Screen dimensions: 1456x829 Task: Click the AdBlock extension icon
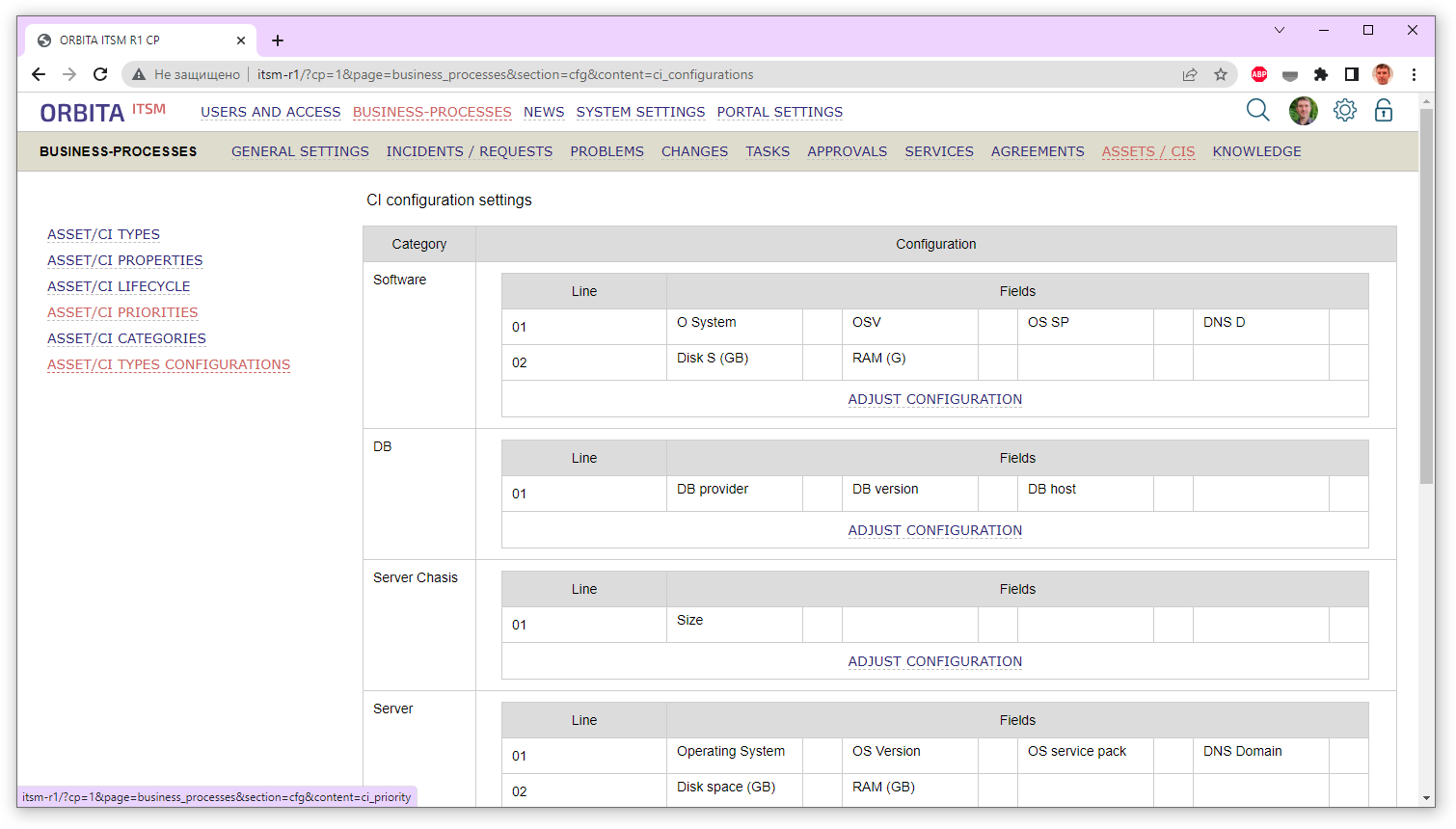pos(1259,74)
